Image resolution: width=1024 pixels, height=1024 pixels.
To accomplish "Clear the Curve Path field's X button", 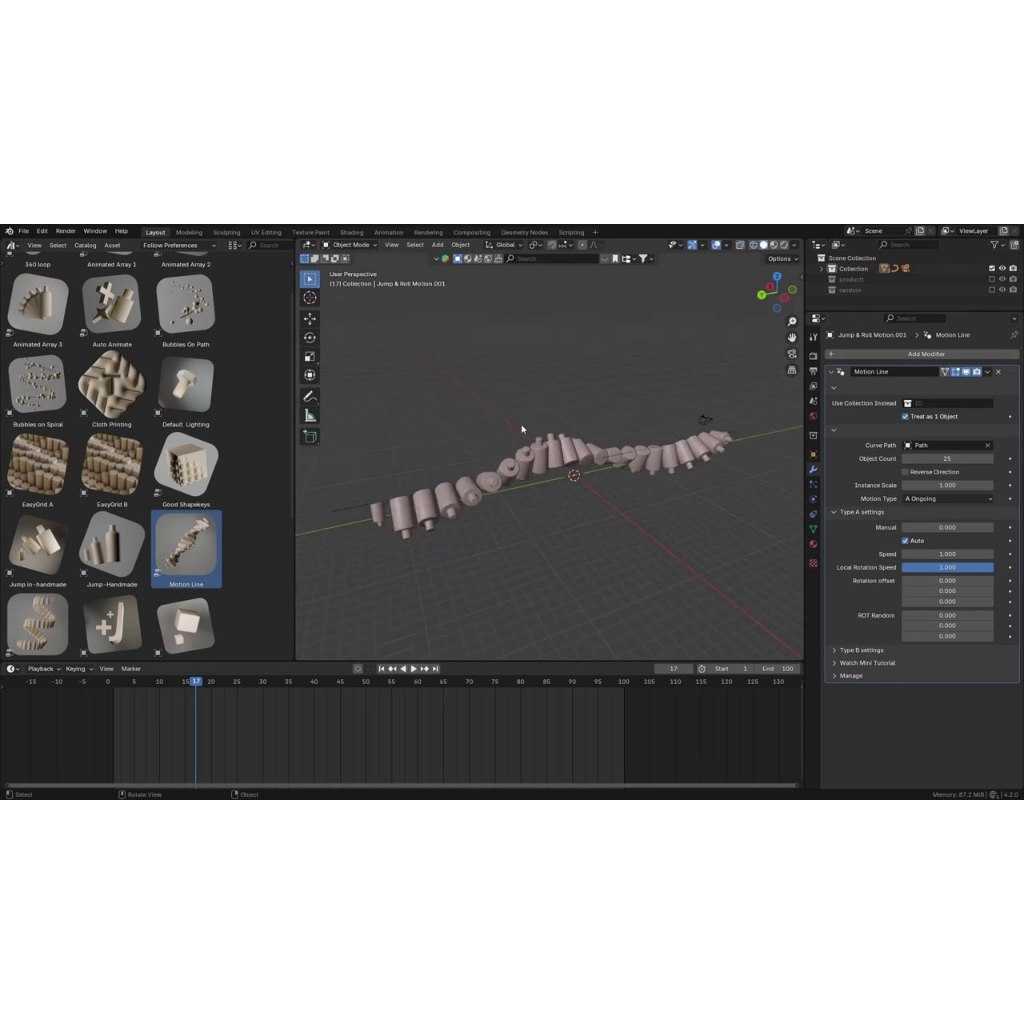I will 987,445.
